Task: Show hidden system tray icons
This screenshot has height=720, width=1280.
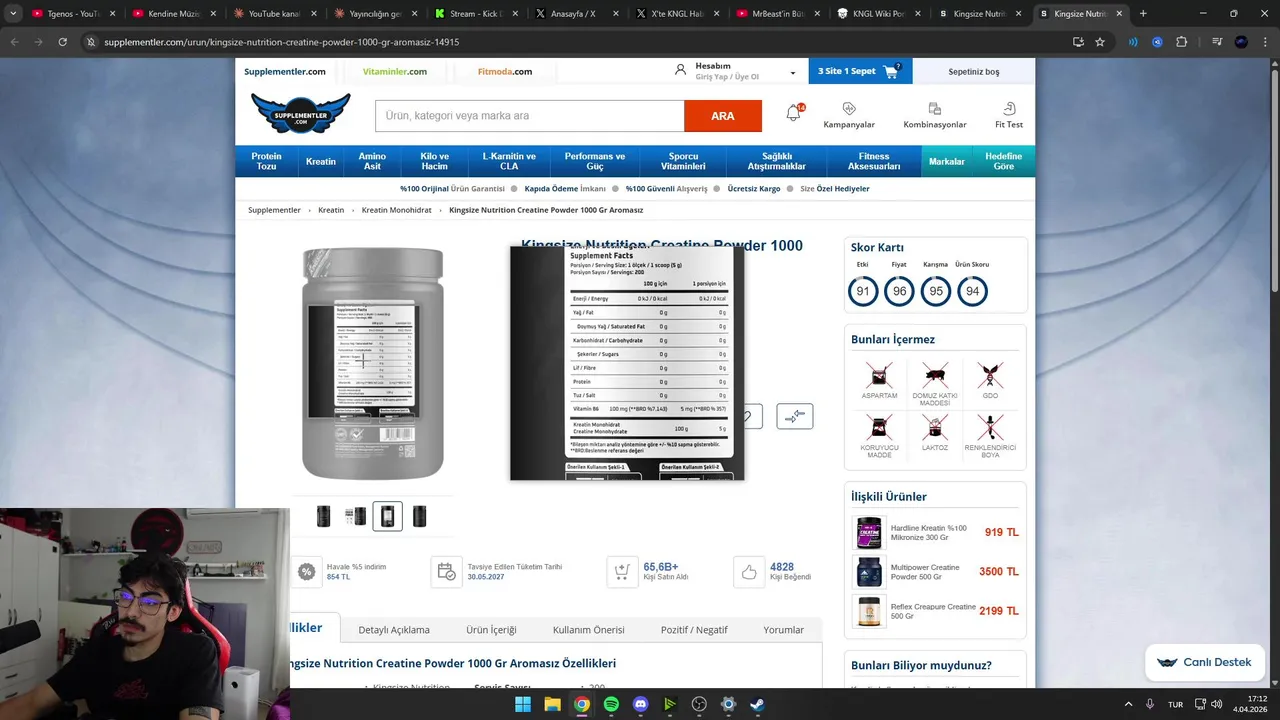Action: 1128,704
